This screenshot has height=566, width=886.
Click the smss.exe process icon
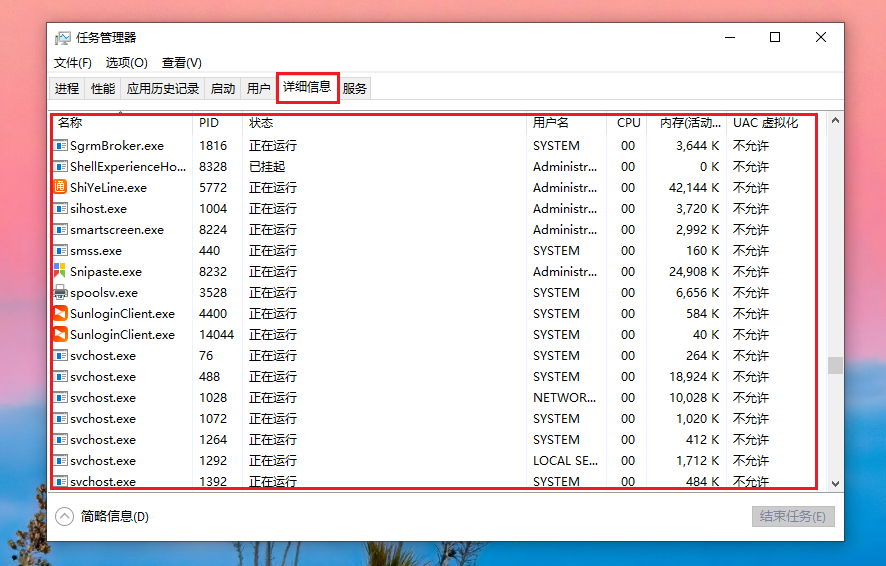pos(60,250)
